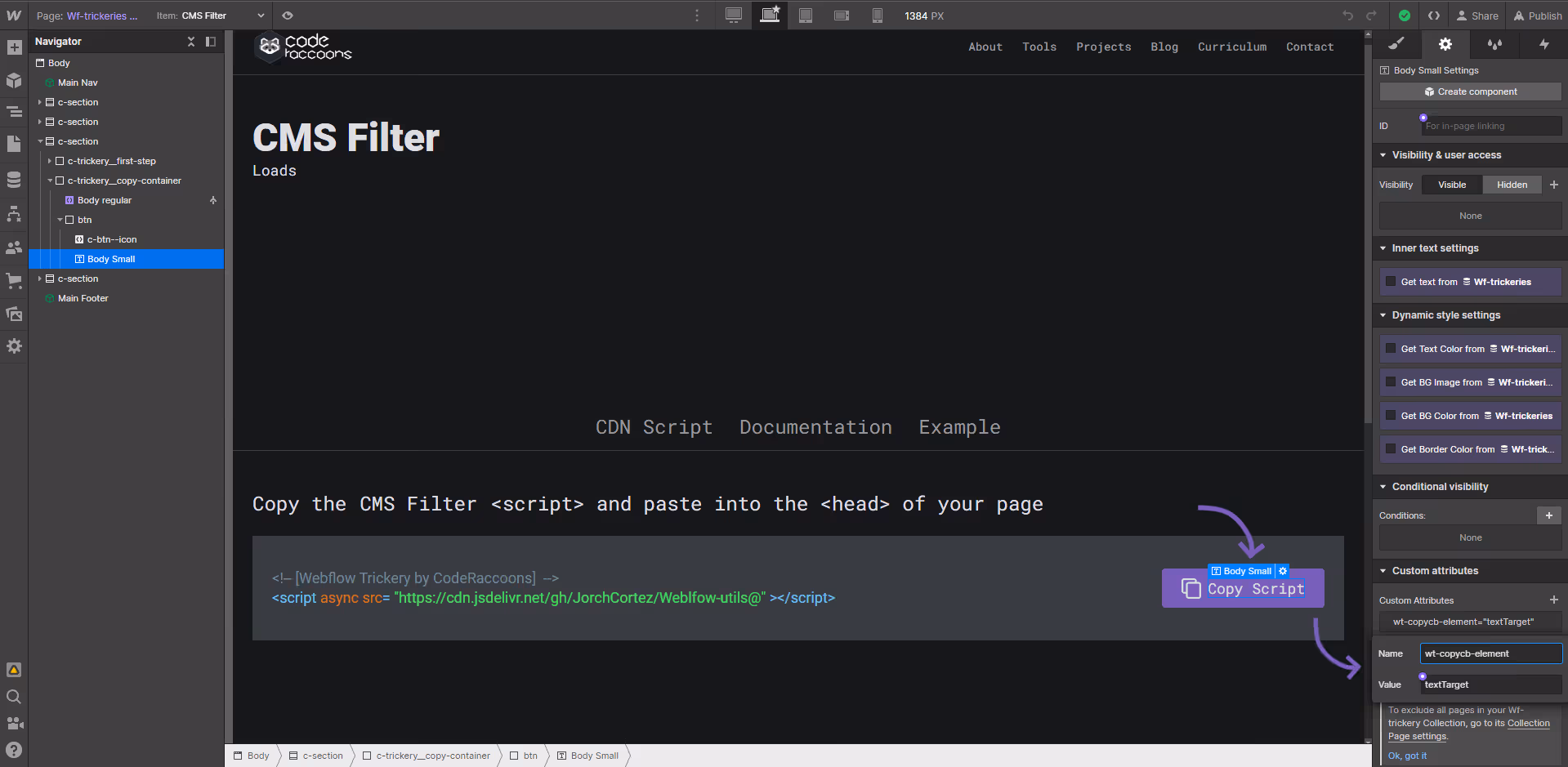Pin the Navigator panel
Viewport: 1568px width, 767px height.
pos(211,42)
